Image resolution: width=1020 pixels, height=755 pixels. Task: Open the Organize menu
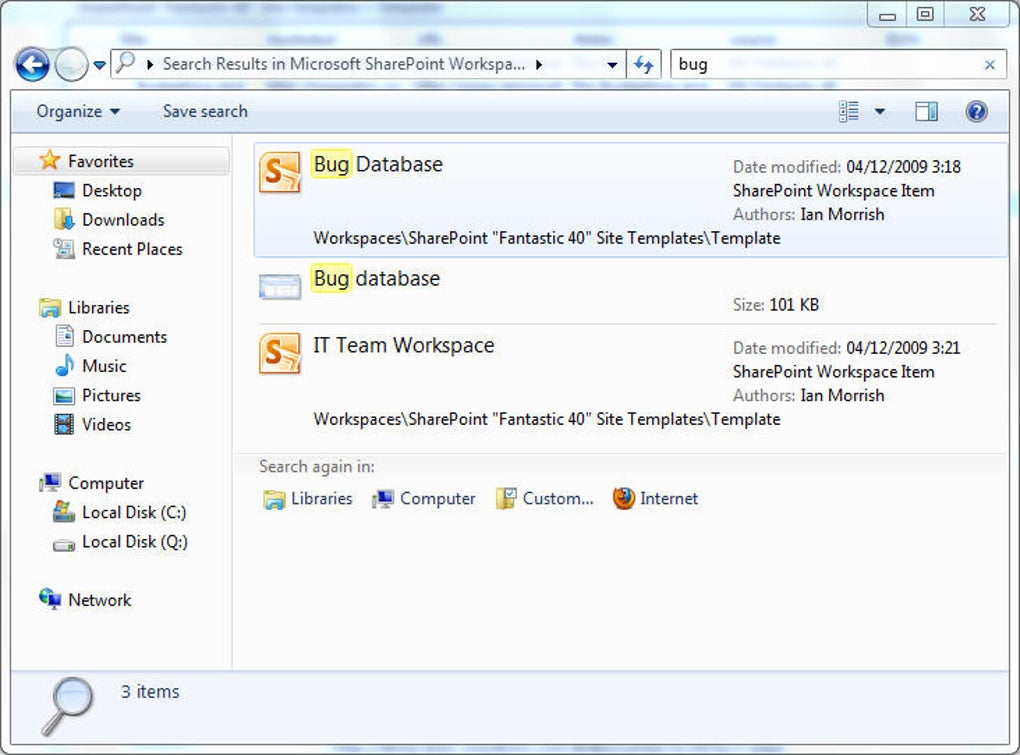[x=77, y=111]
